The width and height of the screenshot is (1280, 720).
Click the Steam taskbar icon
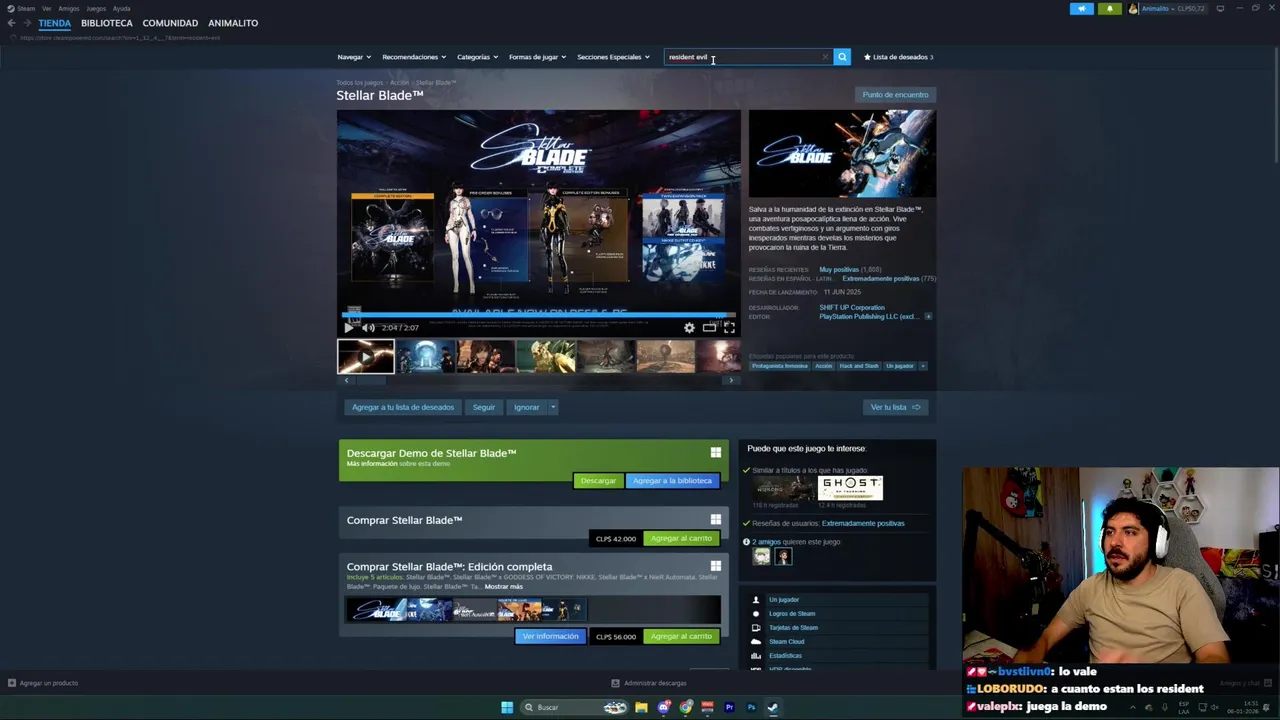tap(773, 707)
